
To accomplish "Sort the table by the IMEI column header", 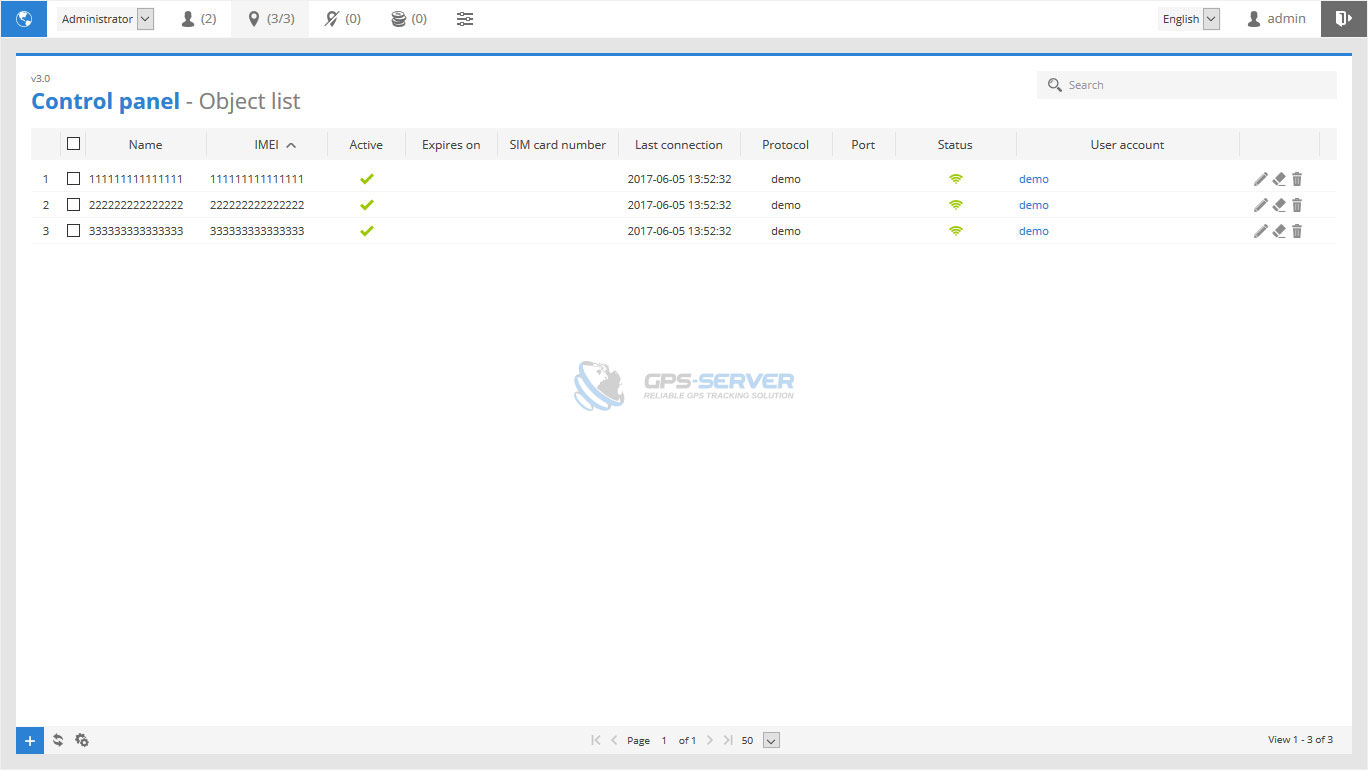I will pos(267,145).
